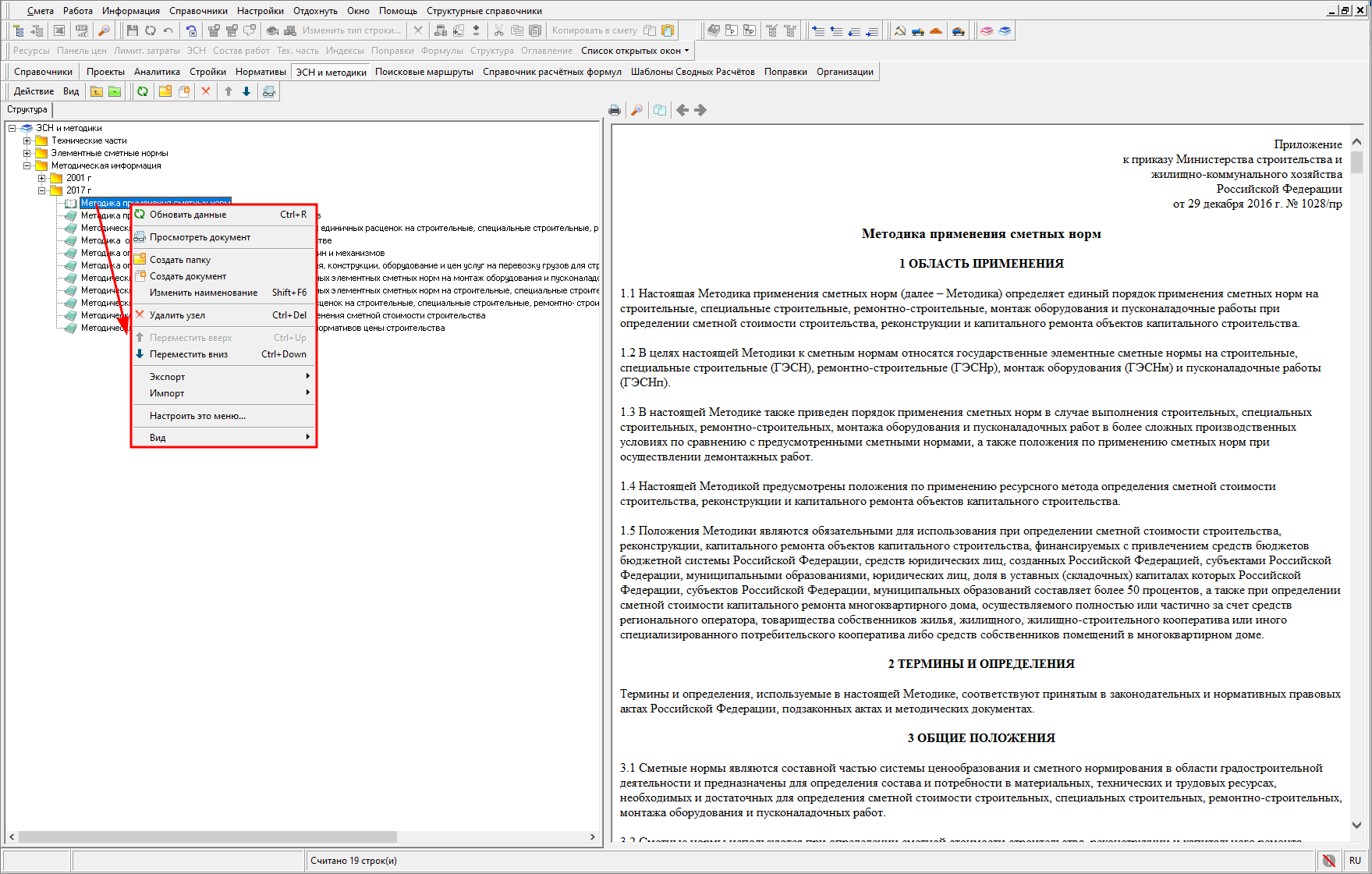The height and width of the screenshot is (874, 1372).
Task: Click the green refresh icon in the toolbar
Action: tap(143, 91)
